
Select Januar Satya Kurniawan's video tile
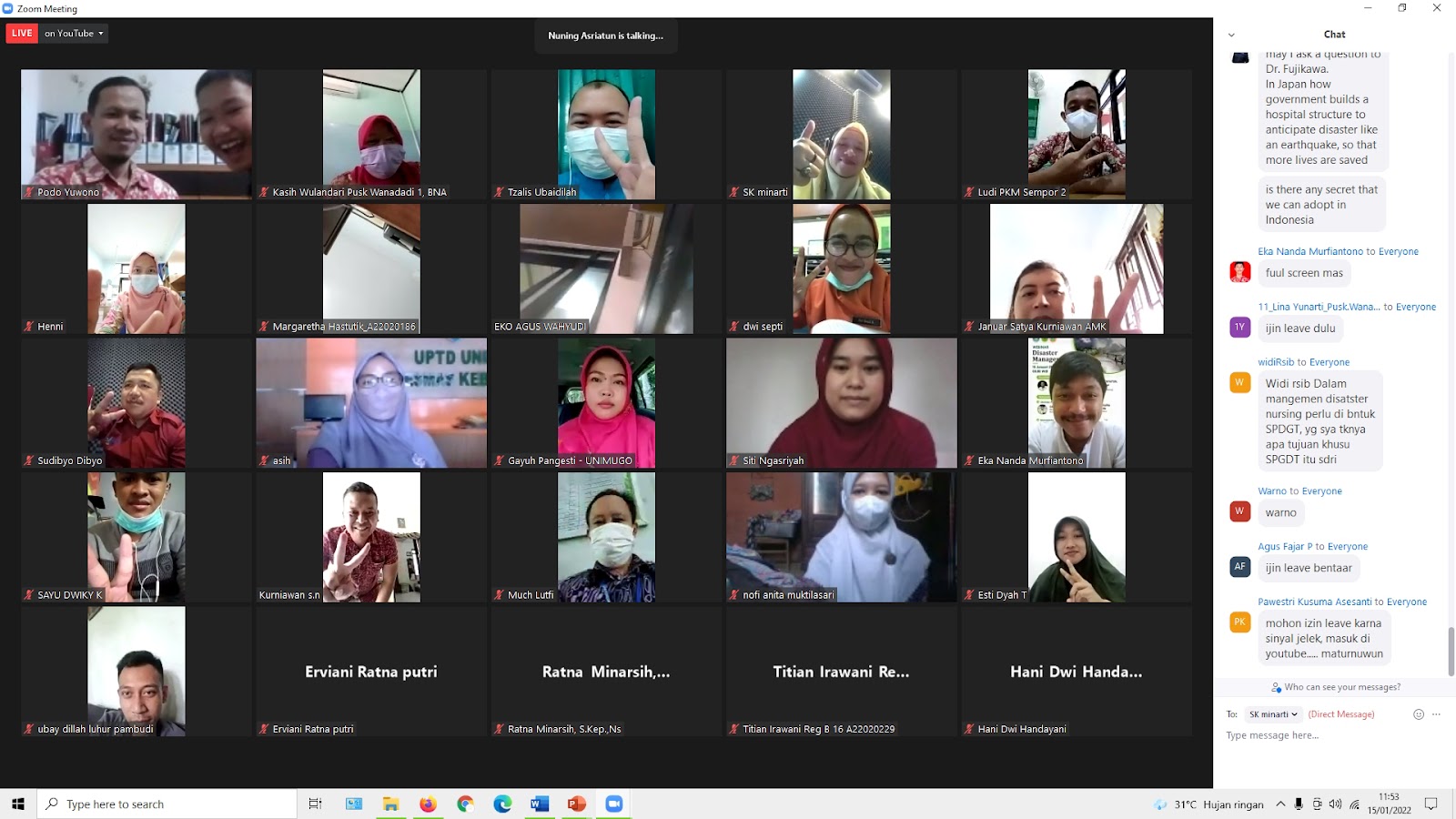(x=1077, y=268)
